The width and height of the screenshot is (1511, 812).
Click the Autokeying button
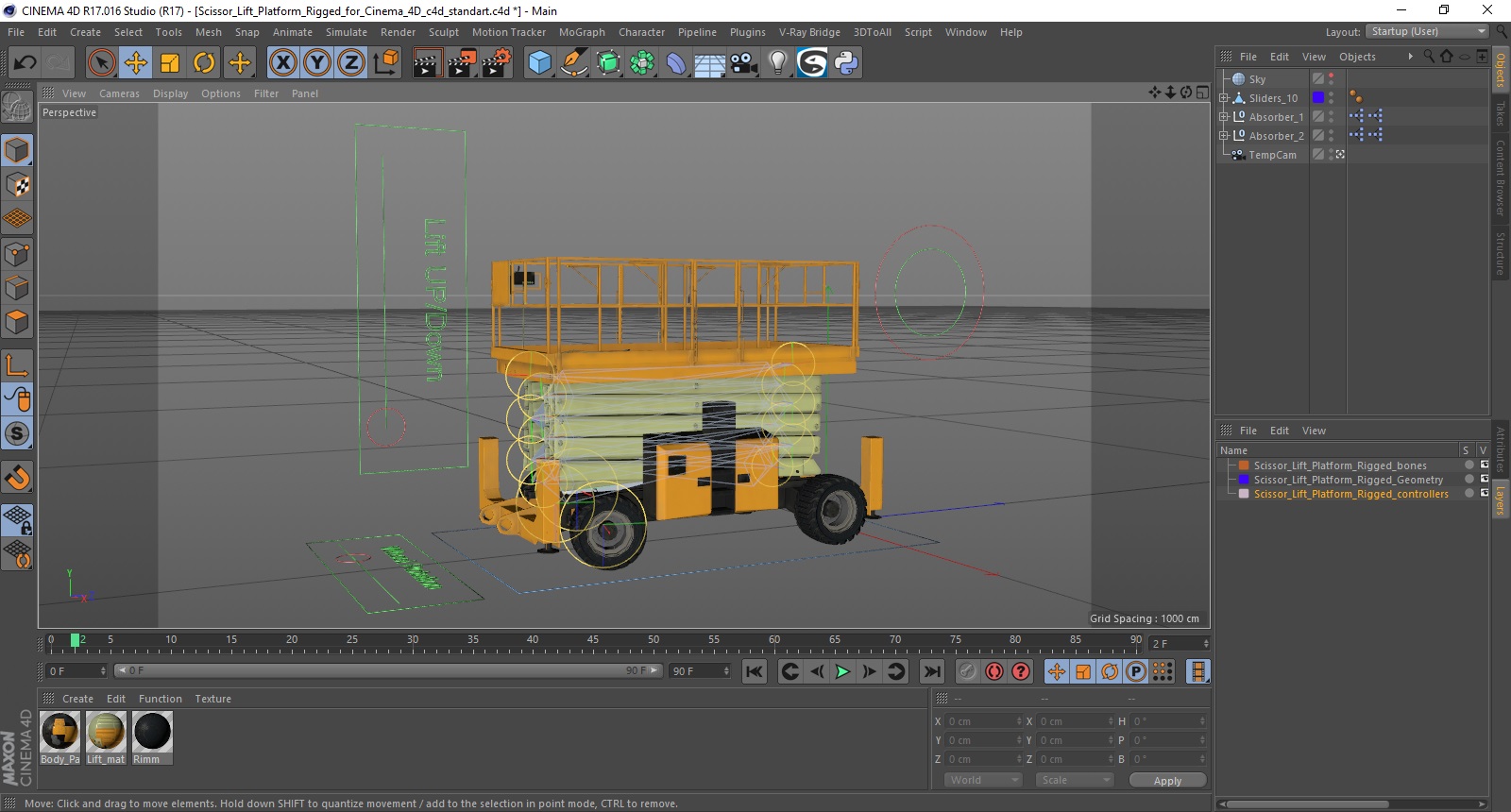[x=994, y=671]
